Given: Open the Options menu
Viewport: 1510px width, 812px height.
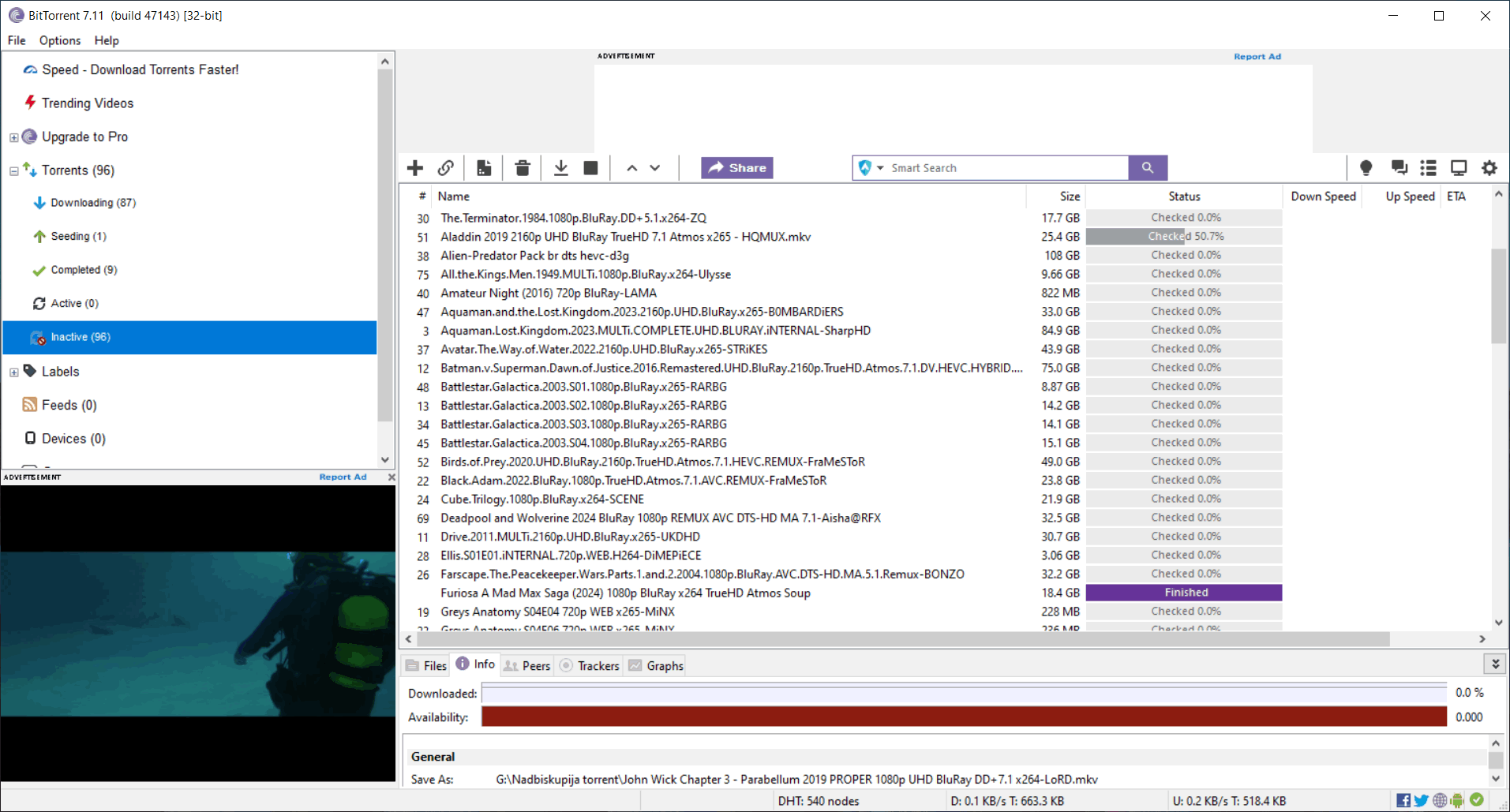Looking at the screenshot, I should pos(60,40).
